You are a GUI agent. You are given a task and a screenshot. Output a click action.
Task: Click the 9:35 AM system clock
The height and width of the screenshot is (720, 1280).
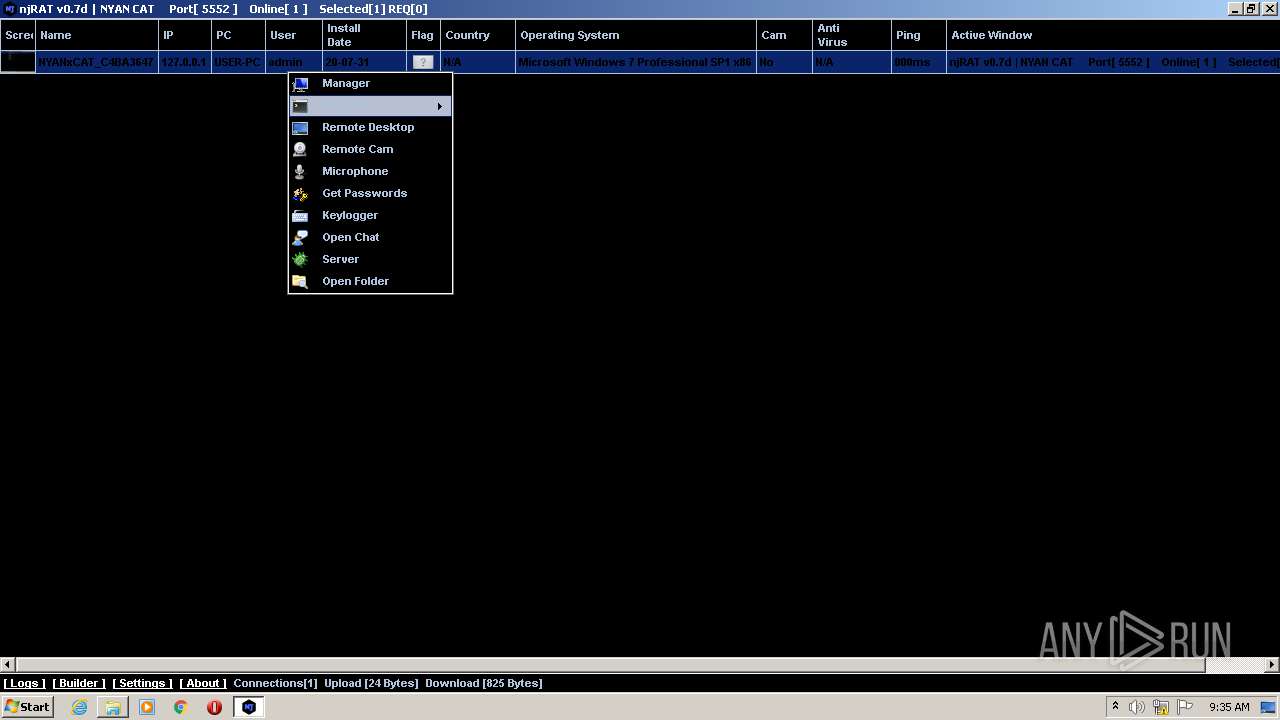(1229, 707)
